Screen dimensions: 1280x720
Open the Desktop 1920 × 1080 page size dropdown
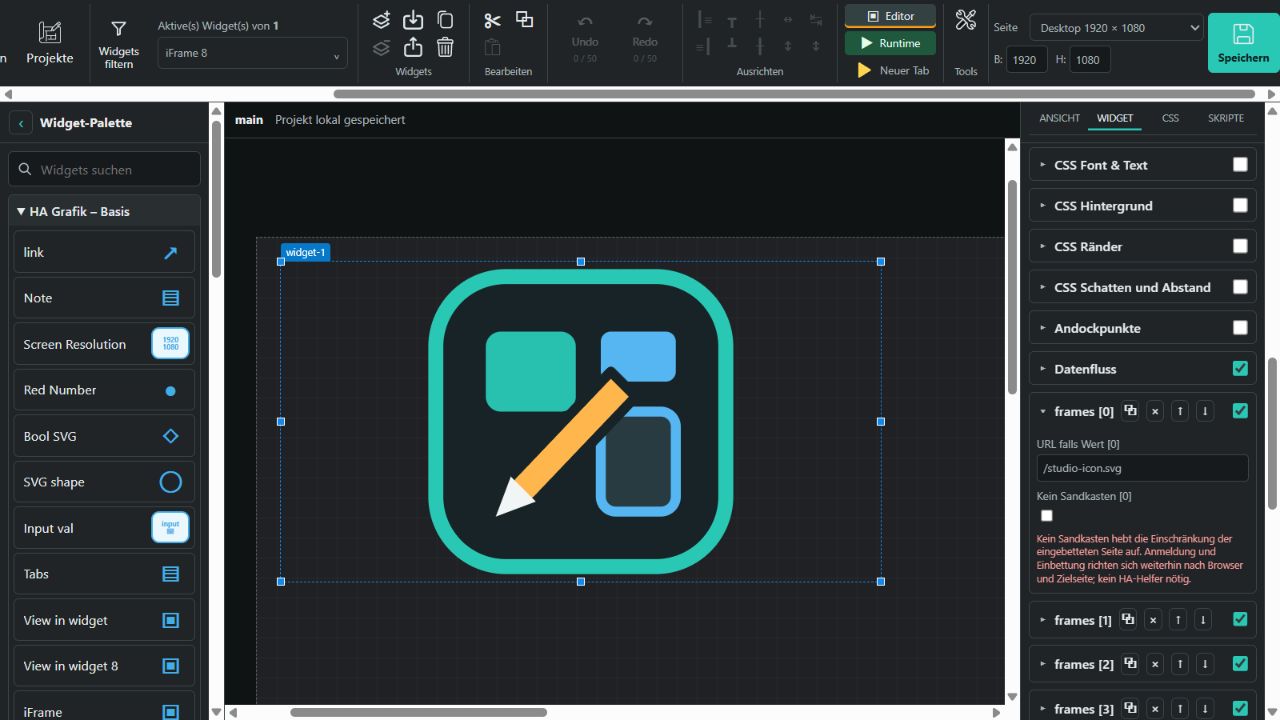1116,28
